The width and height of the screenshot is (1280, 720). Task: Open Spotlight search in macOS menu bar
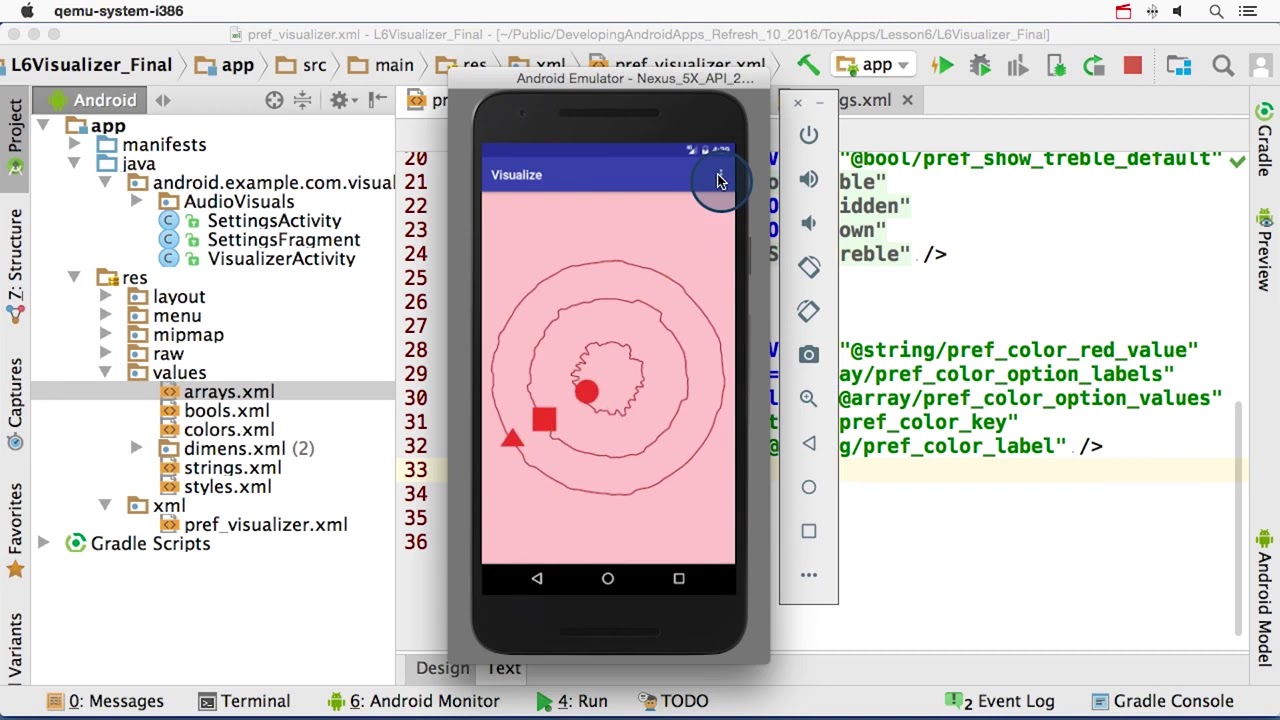tap(1216, 11)
